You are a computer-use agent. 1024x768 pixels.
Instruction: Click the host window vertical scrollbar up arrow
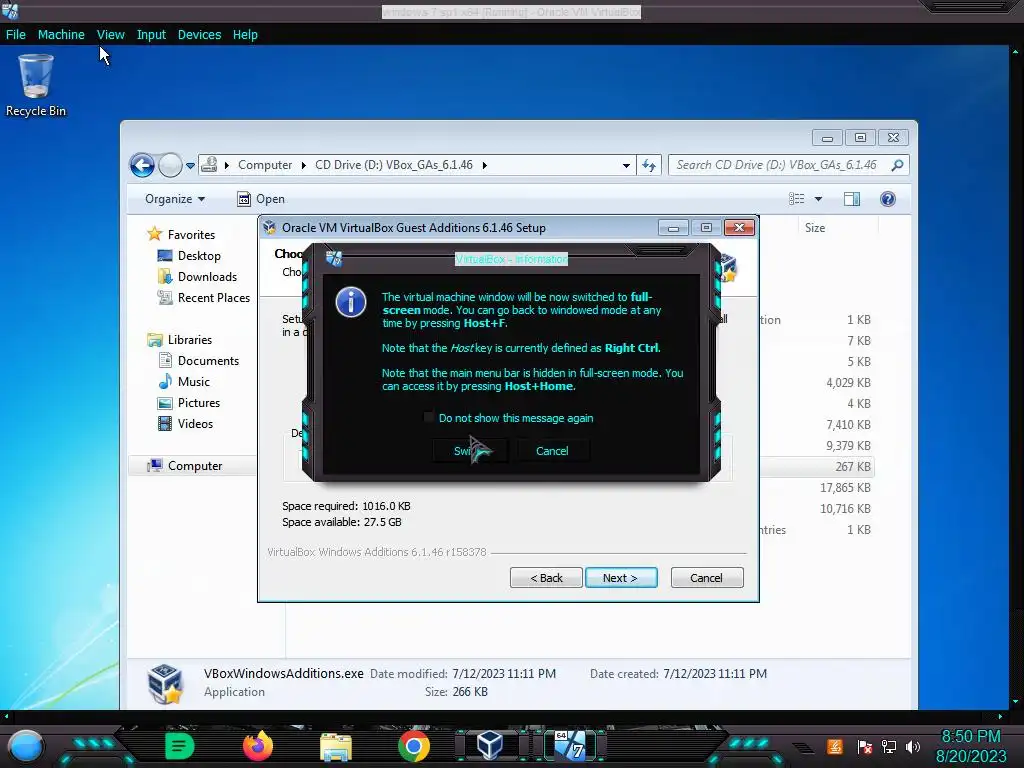(x=1016, y=51)
